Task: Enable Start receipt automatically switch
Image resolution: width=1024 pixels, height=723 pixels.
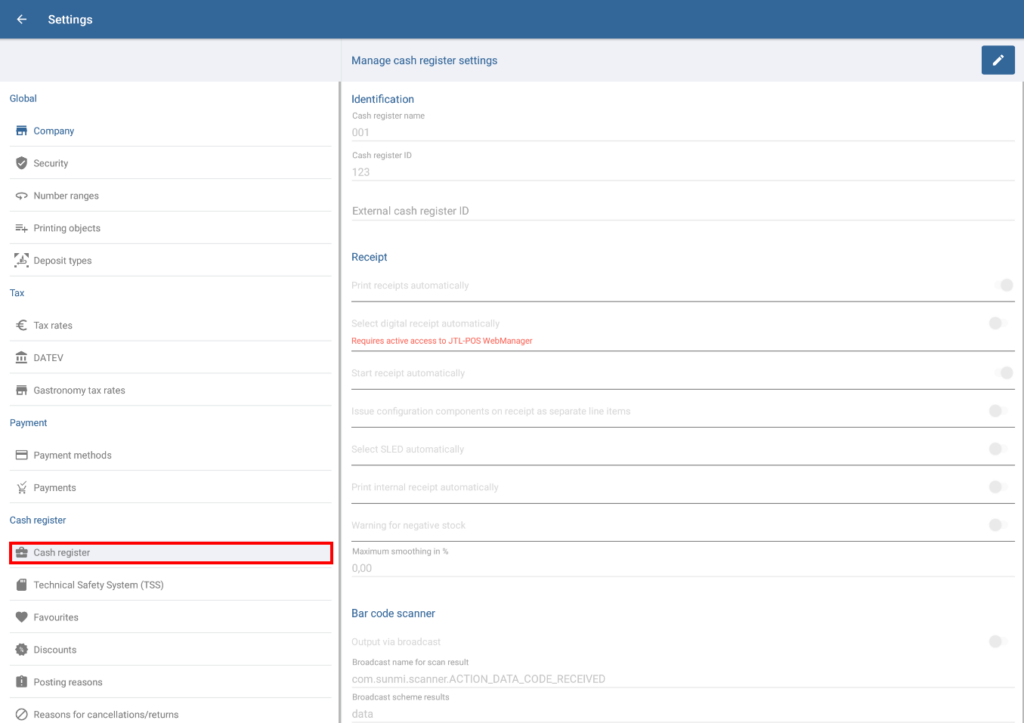Action: click(x=1000, y=373)
